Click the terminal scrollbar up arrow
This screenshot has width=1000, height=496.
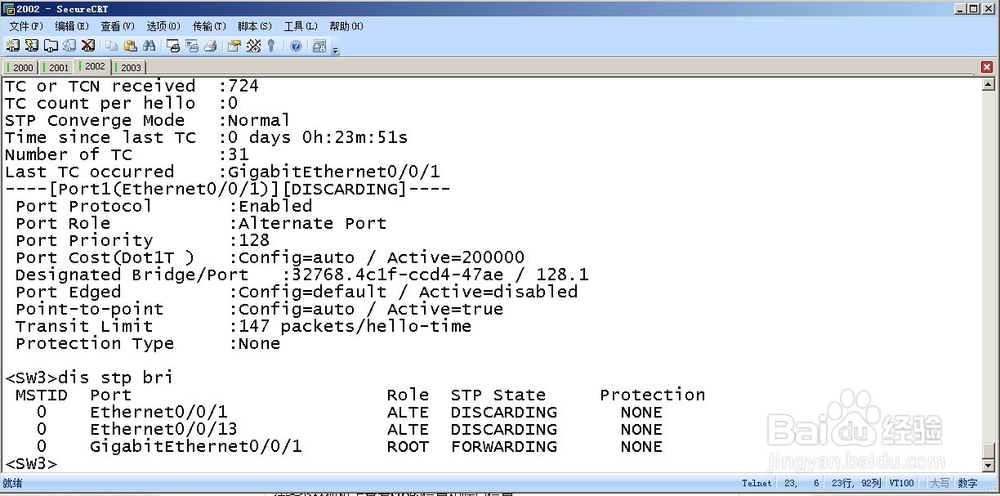pyautogui.click(x=988, y=84)
